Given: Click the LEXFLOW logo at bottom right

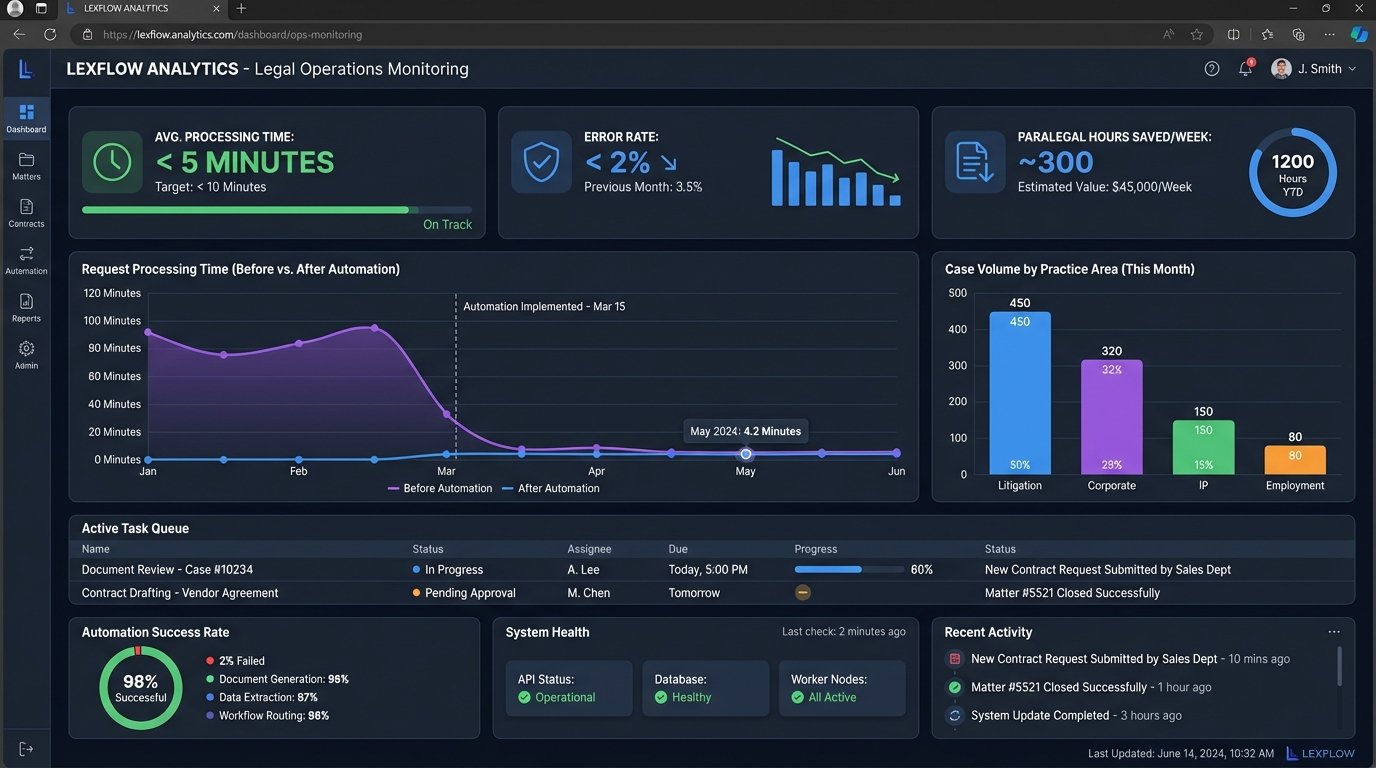Looking at the screenshot, I should [1321, 753].
